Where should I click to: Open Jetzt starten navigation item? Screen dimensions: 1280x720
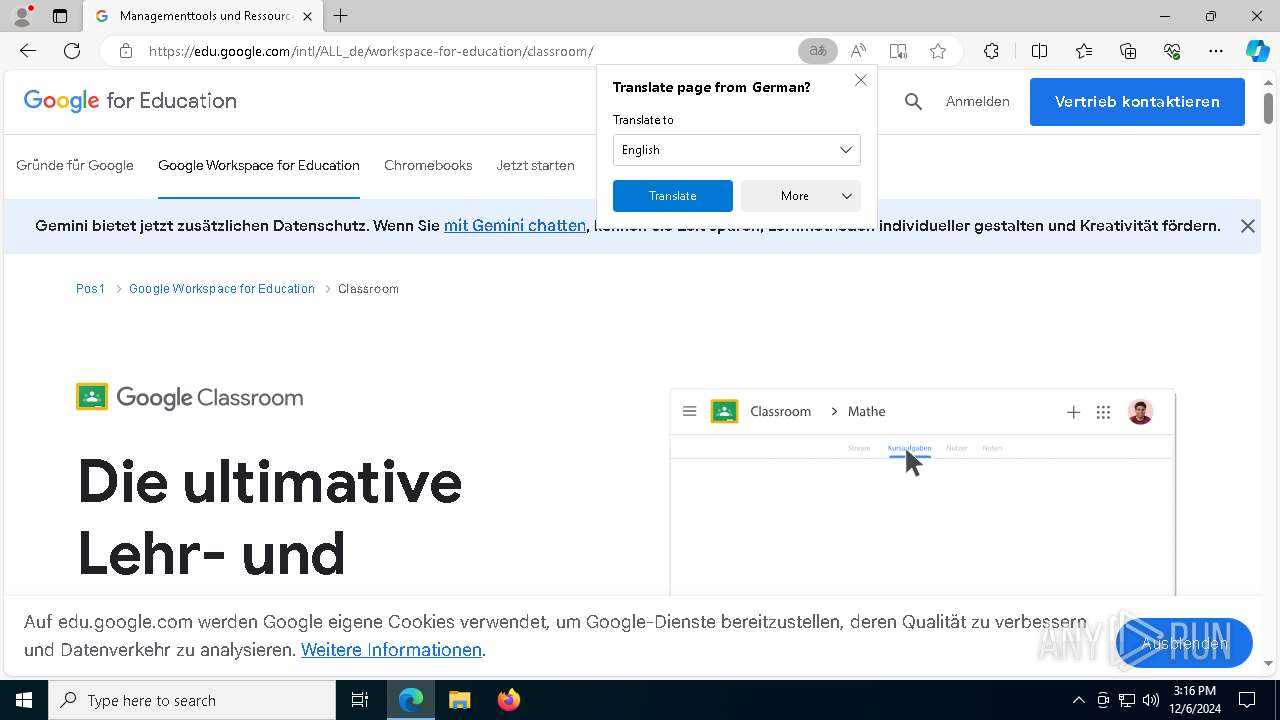point(536,165)
